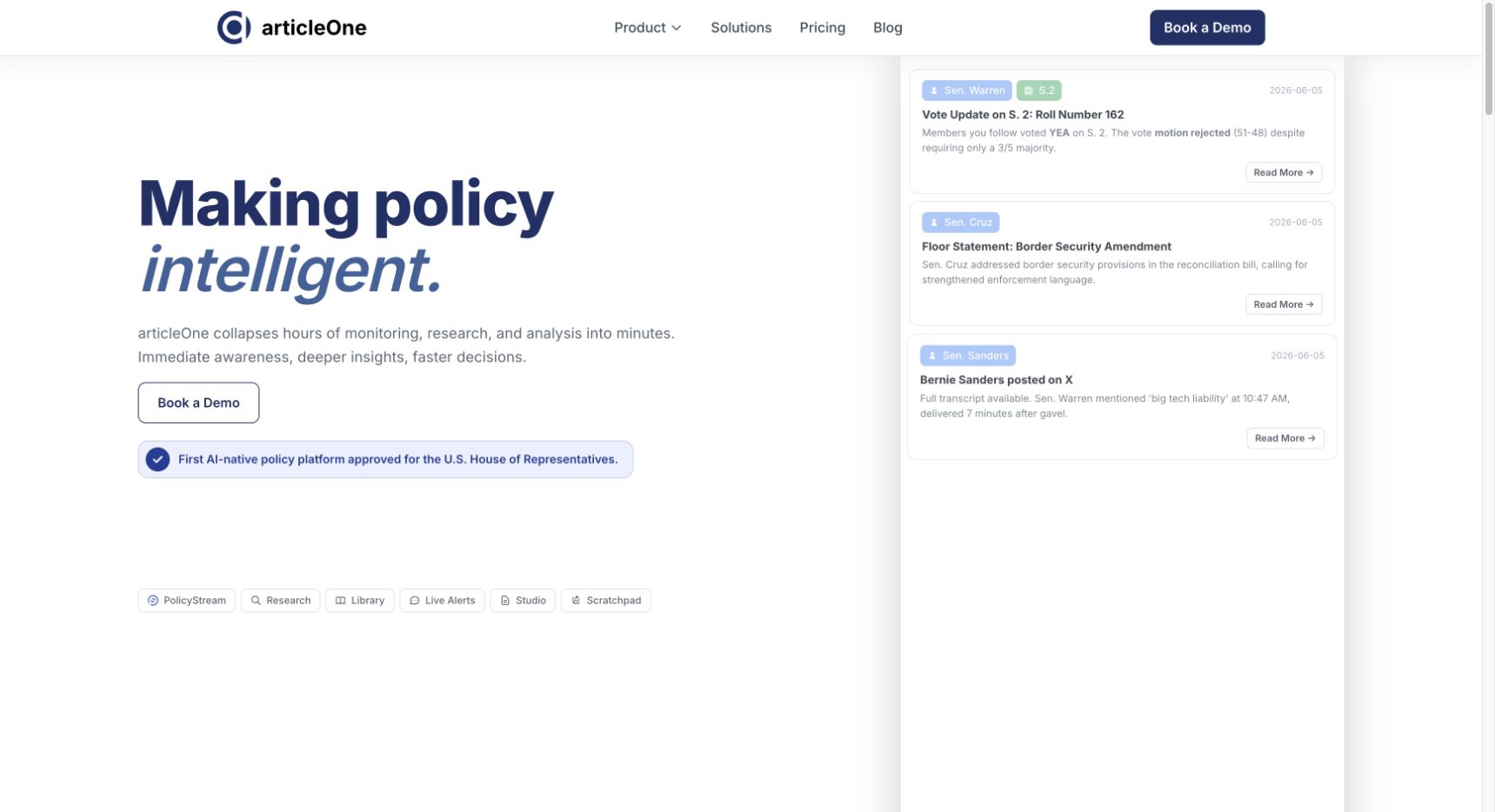
Task: Select the Research feature chip
Action: 280,601
